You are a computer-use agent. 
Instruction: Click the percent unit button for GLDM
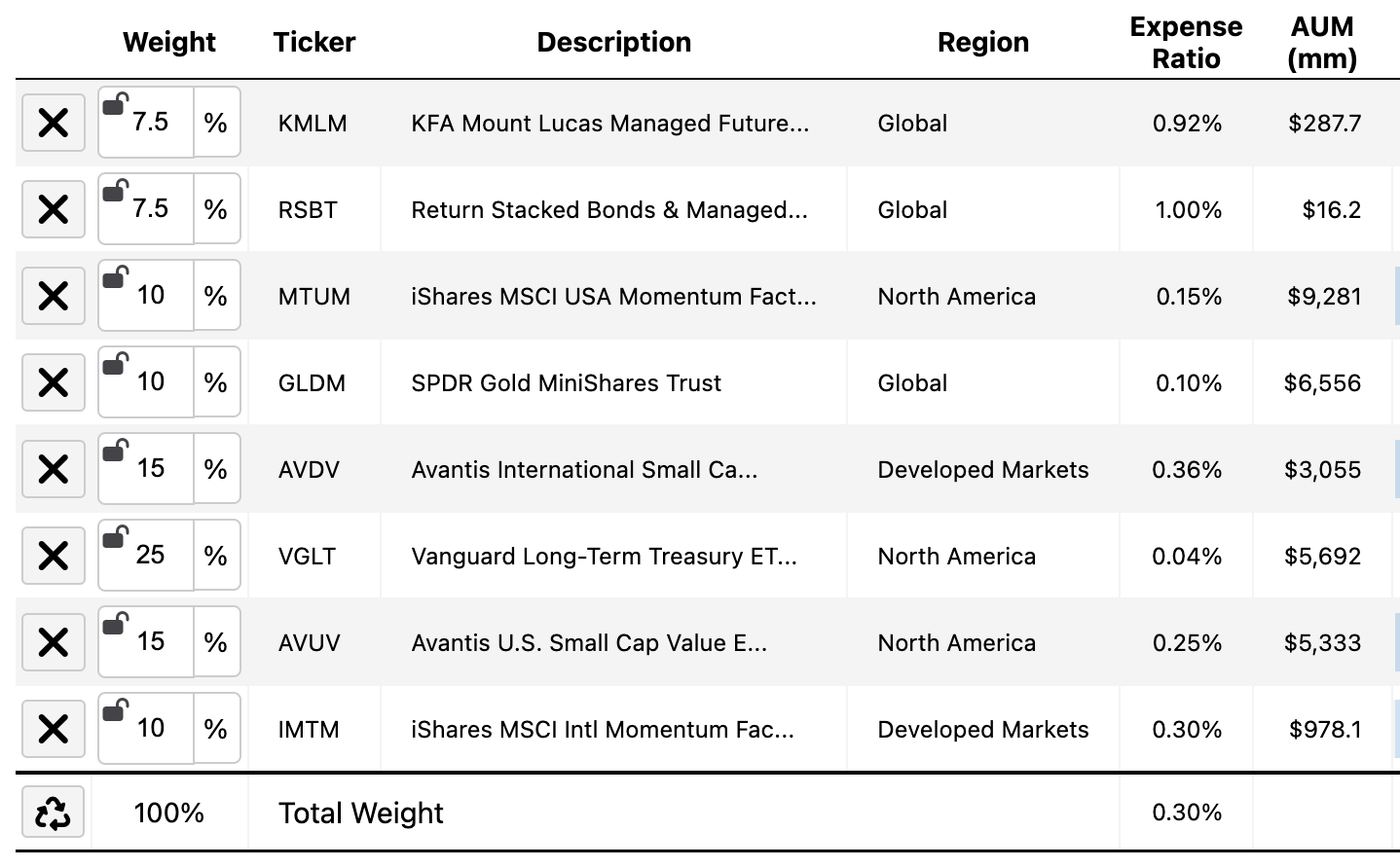point(216,382)
